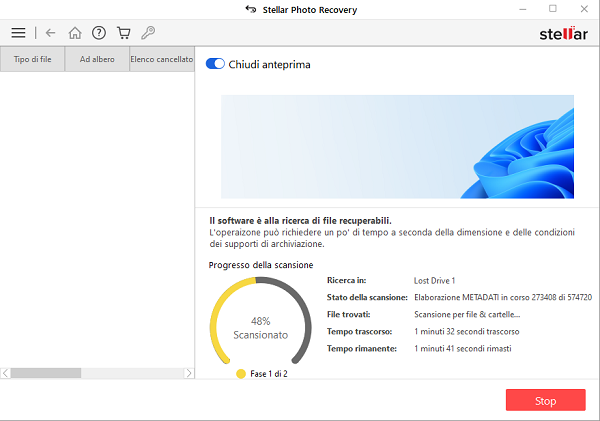The width and height of the screenshot is (600, 421).
Task: Click the 'Tempo trascorso:' label
Action: 359,331
